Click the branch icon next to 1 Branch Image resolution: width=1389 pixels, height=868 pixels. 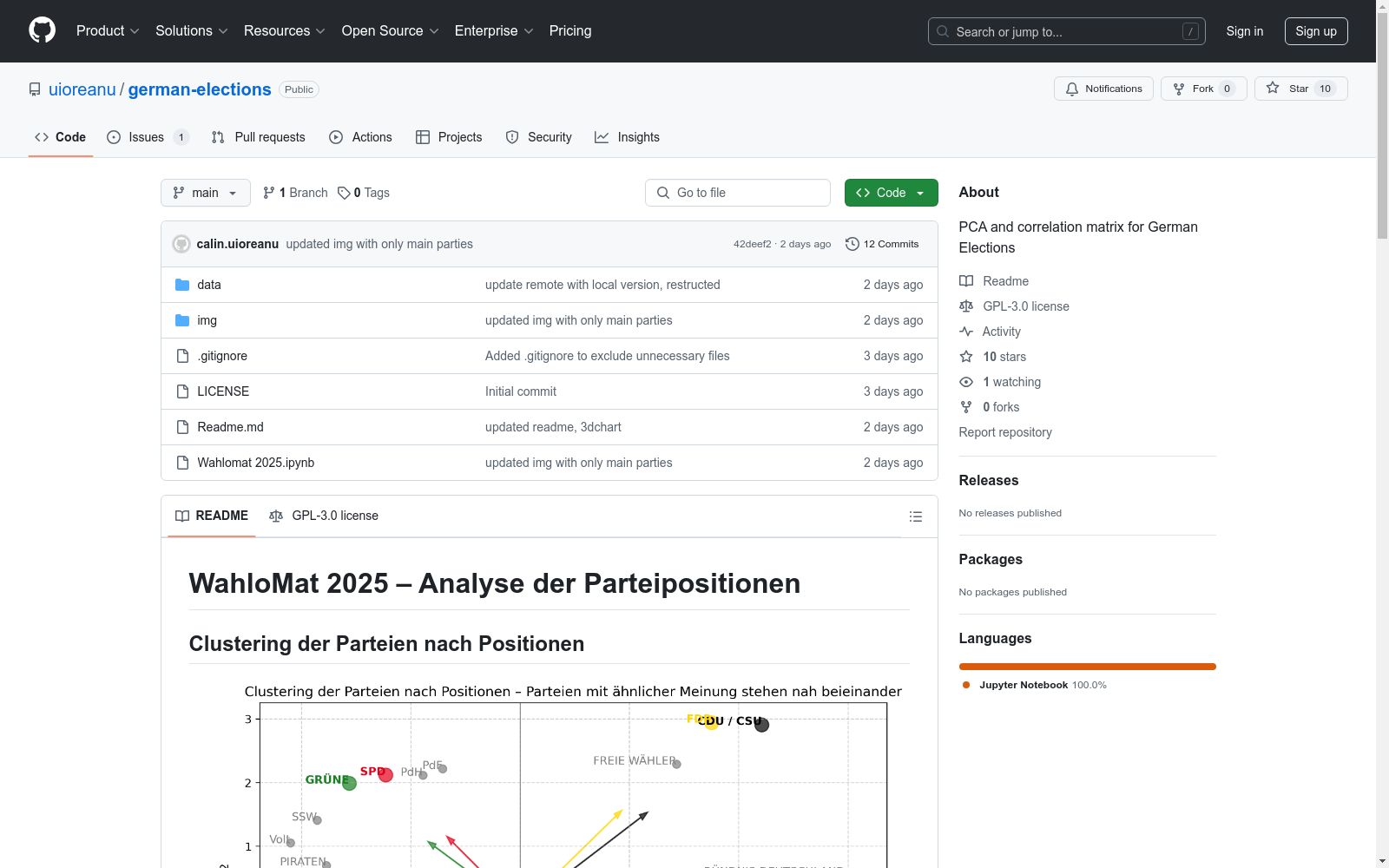click(269, 193)
